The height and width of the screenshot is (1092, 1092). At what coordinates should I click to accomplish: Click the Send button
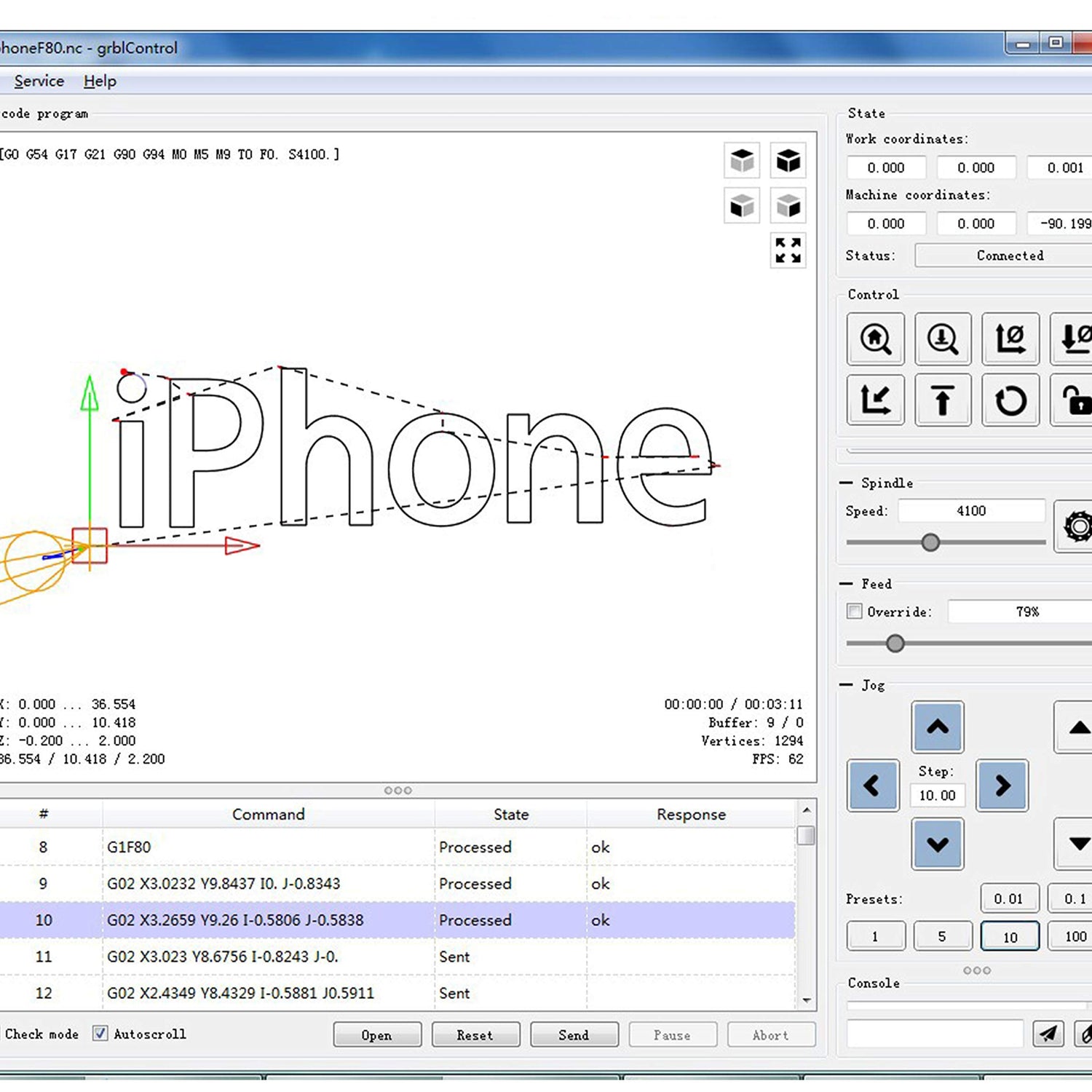click(574, 1034)
